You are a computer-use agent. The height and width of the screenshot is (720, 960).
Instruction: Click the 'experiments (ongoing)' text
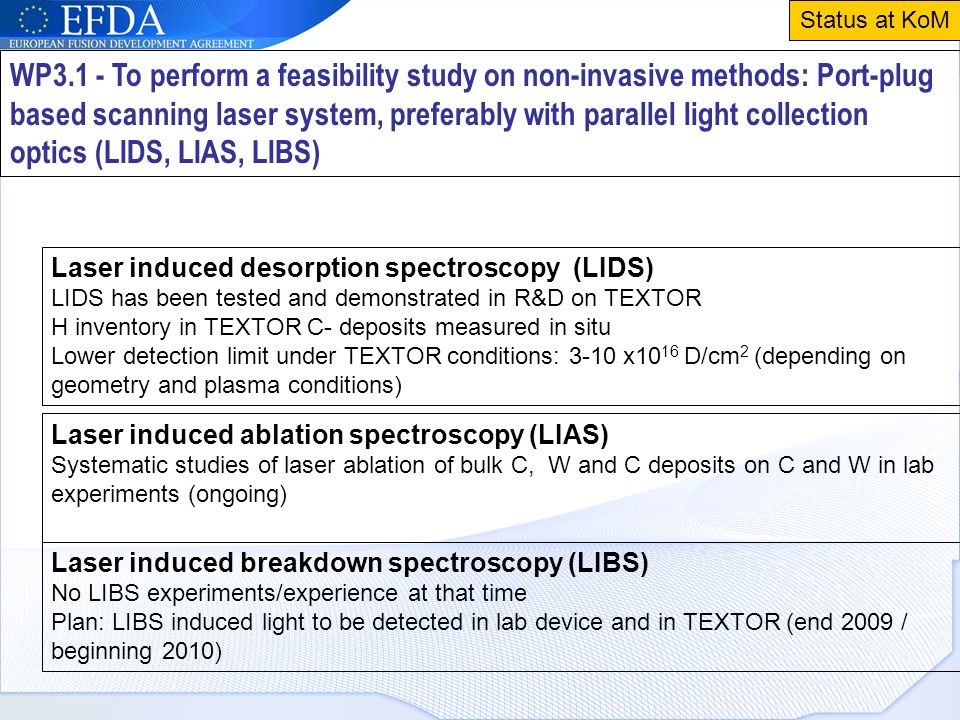[169, 495]
